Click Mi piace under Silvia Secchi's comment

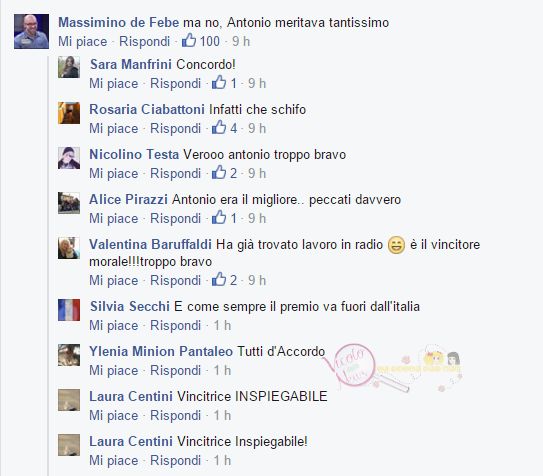pyautogui.click(x=114, y=325)
